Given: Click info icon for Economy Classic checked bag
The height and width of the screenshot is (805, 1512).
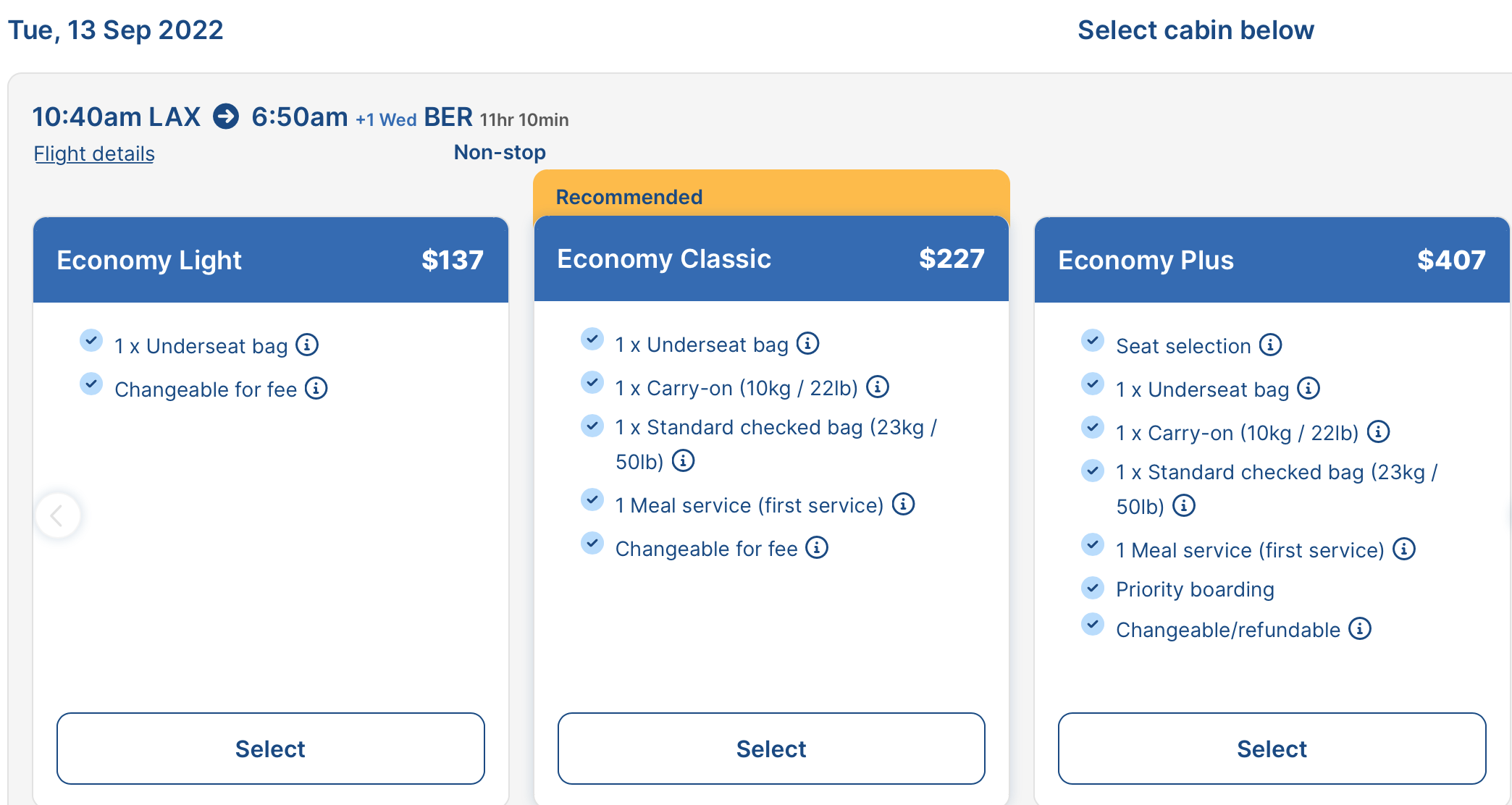Looking at the screenshot, I should point(683,460).
